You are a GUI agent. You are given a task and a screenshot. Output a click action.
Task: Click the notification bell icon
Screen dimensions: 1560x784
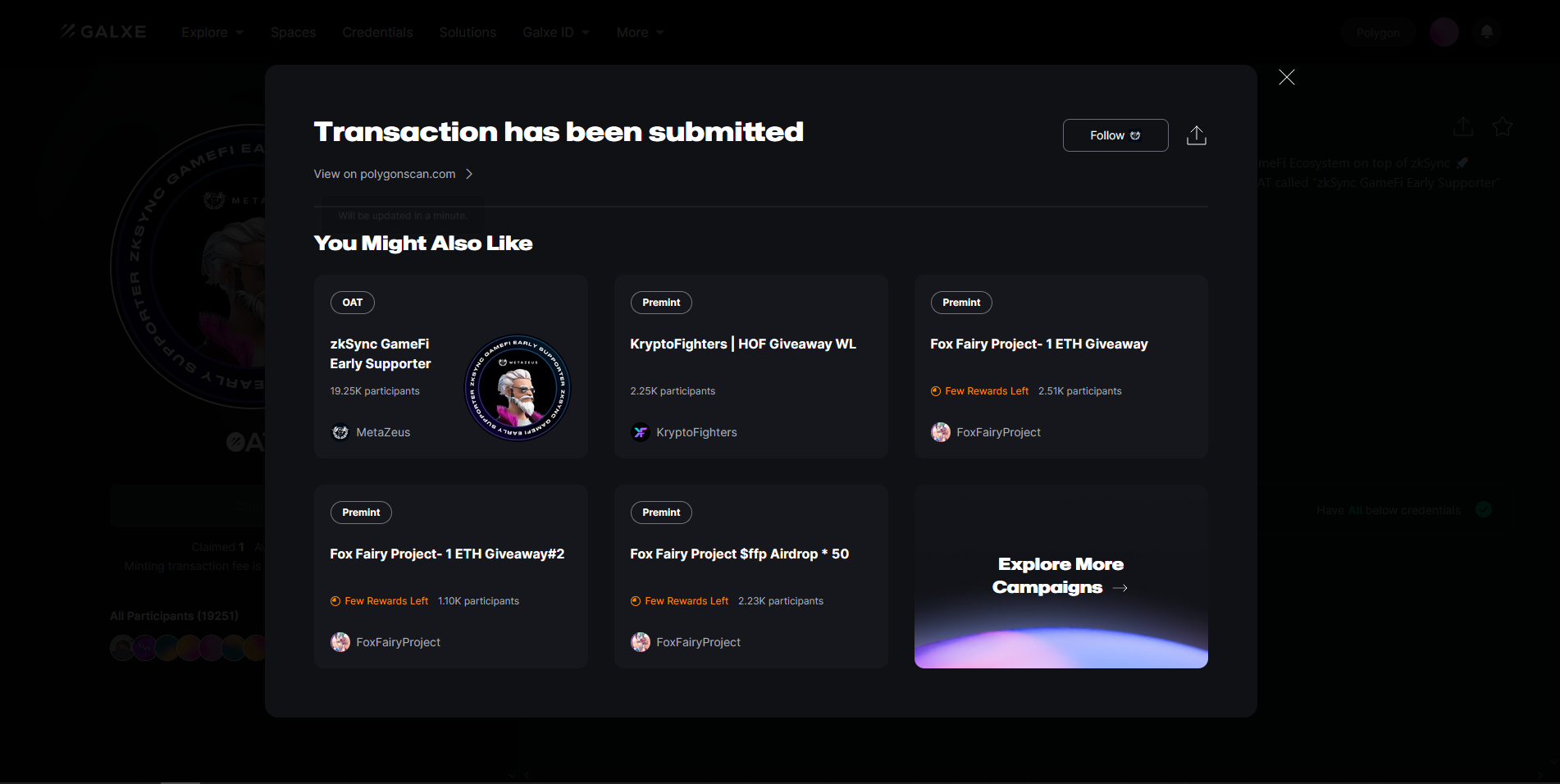click(1486, 32)
